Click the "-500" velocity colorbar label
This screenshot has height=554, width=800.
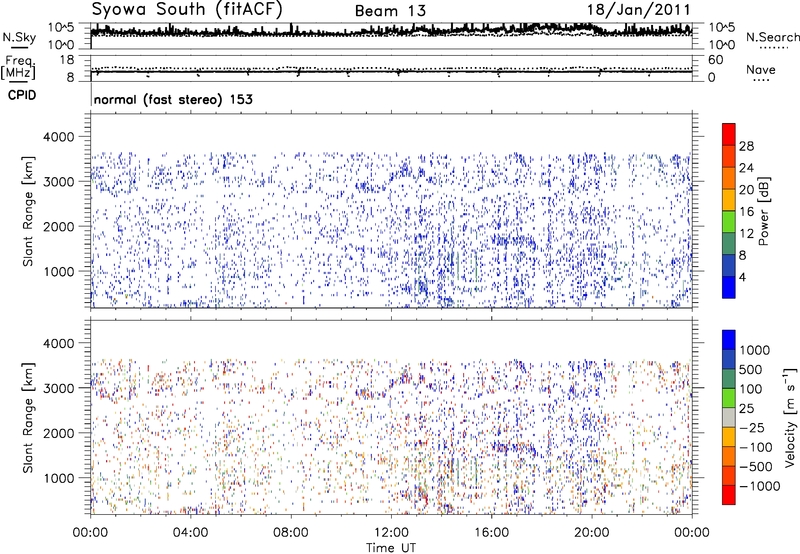click(x=756, y=467)
